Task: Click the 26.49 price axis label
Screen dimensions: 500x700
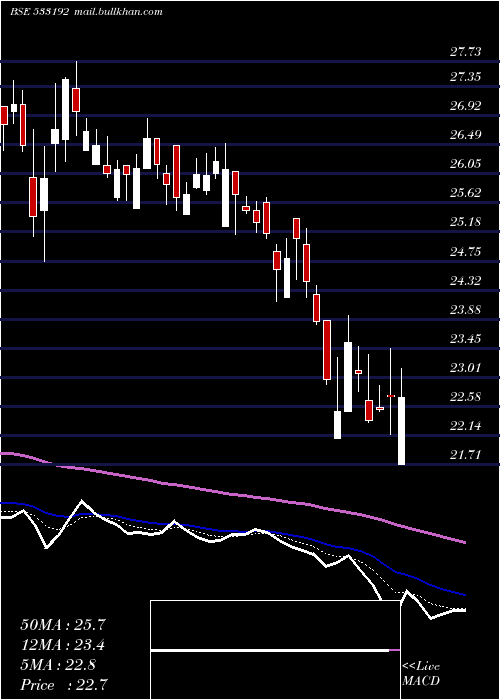Action: 466,135
